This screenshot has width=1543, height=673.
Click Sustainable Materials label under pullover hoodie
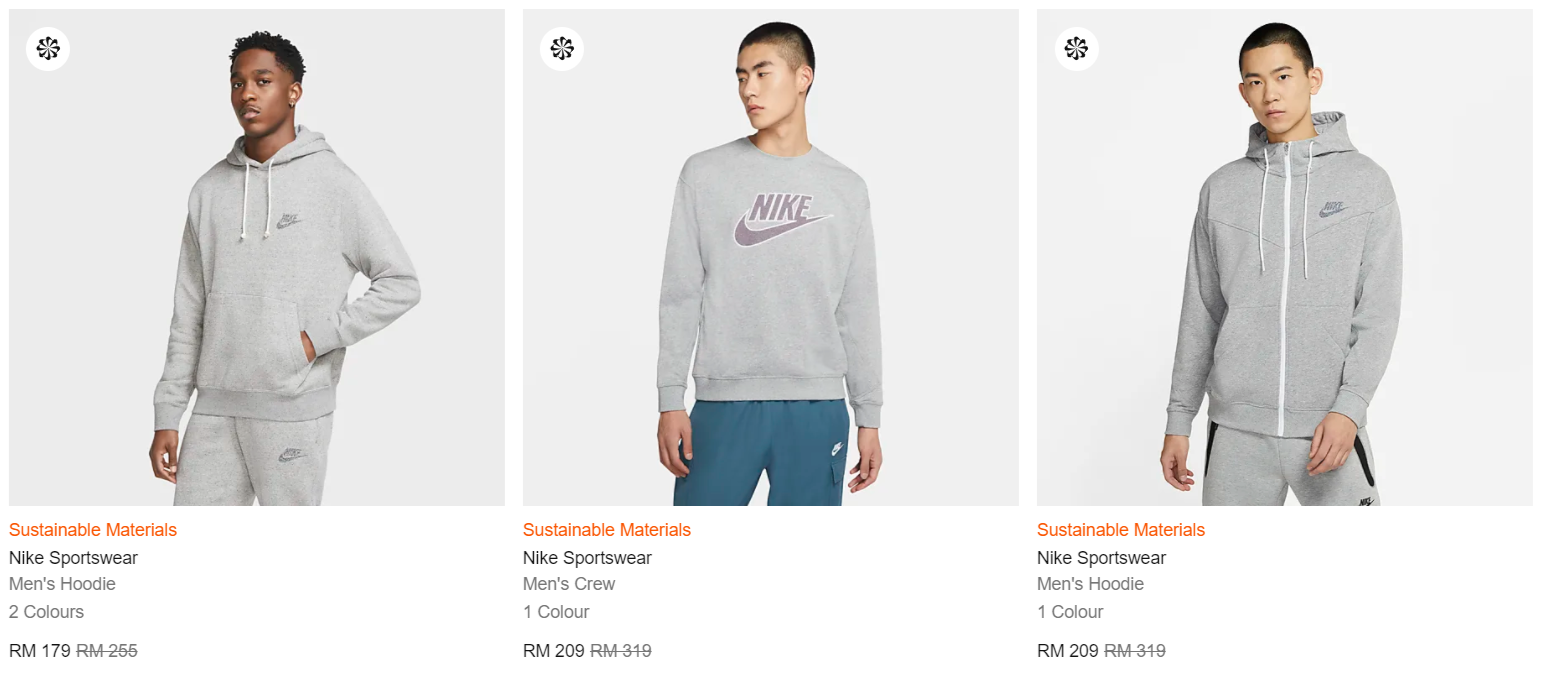pos(93,530)
